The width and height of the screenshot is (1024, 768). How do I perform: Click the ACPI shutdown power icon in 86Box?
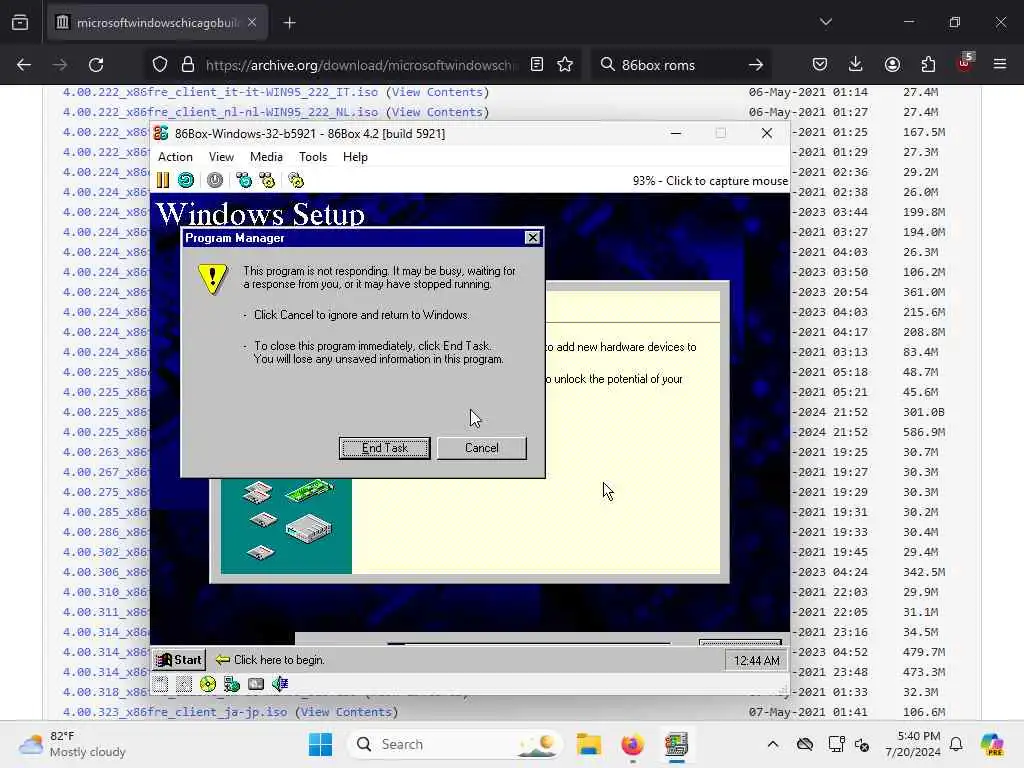[x=215, y=180]
